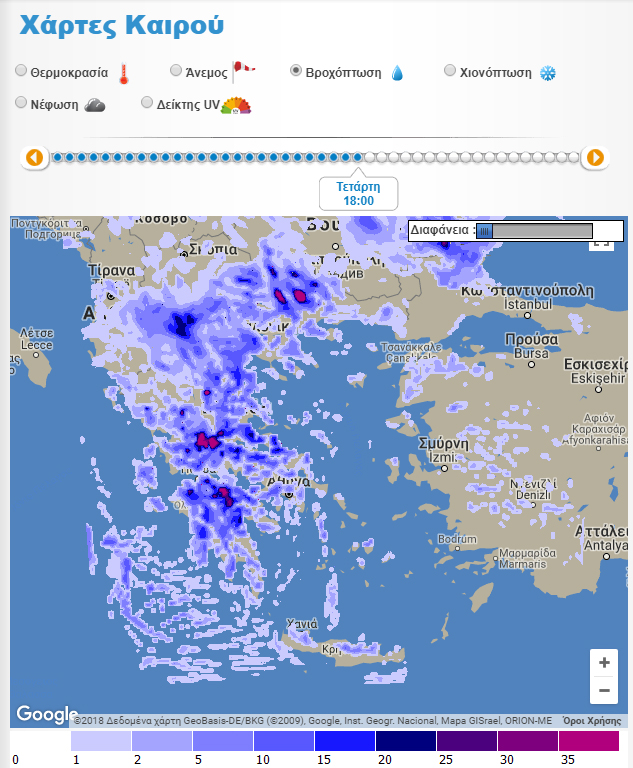Advance to next time step with right arrow
The height and width of the screenshot is (768, 633).
pyautogui.click(x=595, y=157)
